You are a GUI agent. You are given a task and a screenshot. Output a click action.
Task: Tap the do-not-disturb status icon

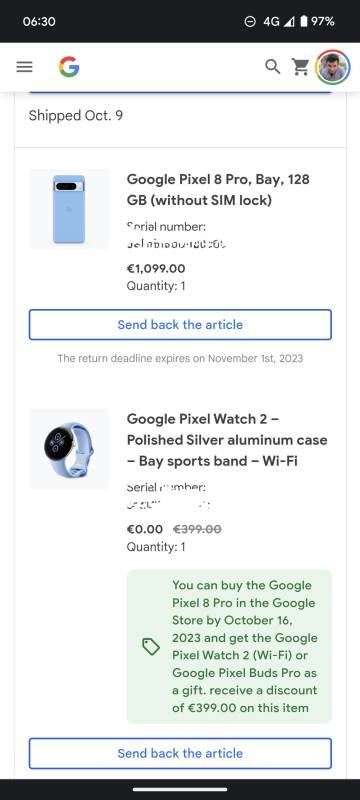click(x=250, y=21)
